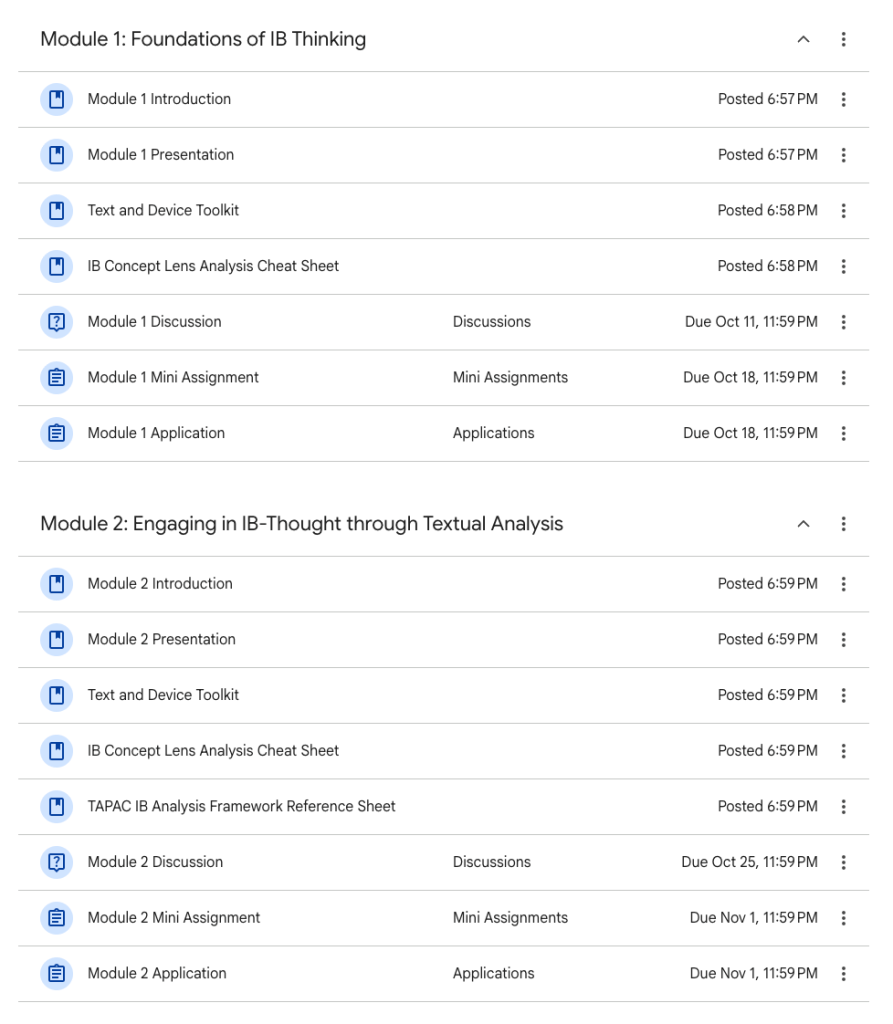Open TAPAC IB Analysis Framework Reference Sheet
Screen dimensions: 893x1024
coord(242,807)
